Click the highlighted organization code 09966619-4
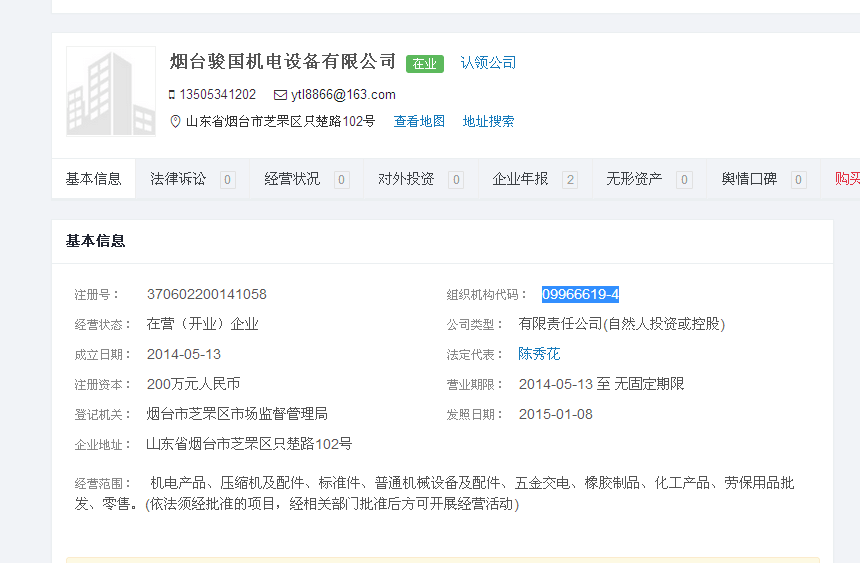This screenshot has height=563, width=860. (x=580, y=294)
